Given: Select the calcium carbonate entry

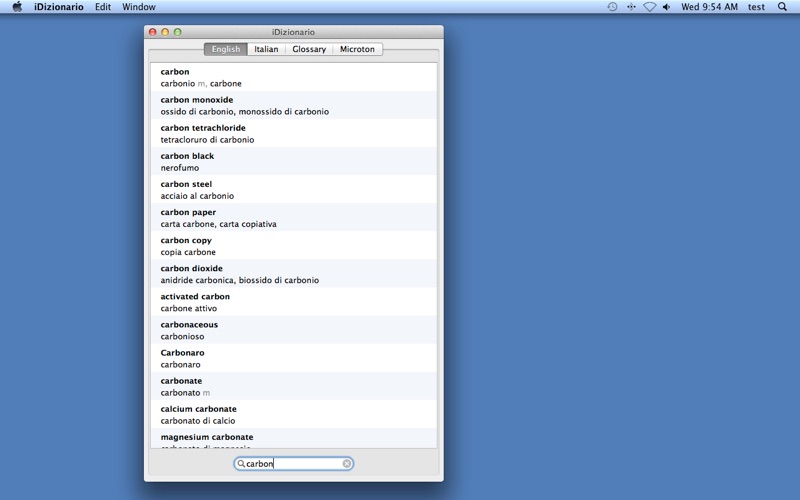Looking at the screenshot, I should 294,414.
